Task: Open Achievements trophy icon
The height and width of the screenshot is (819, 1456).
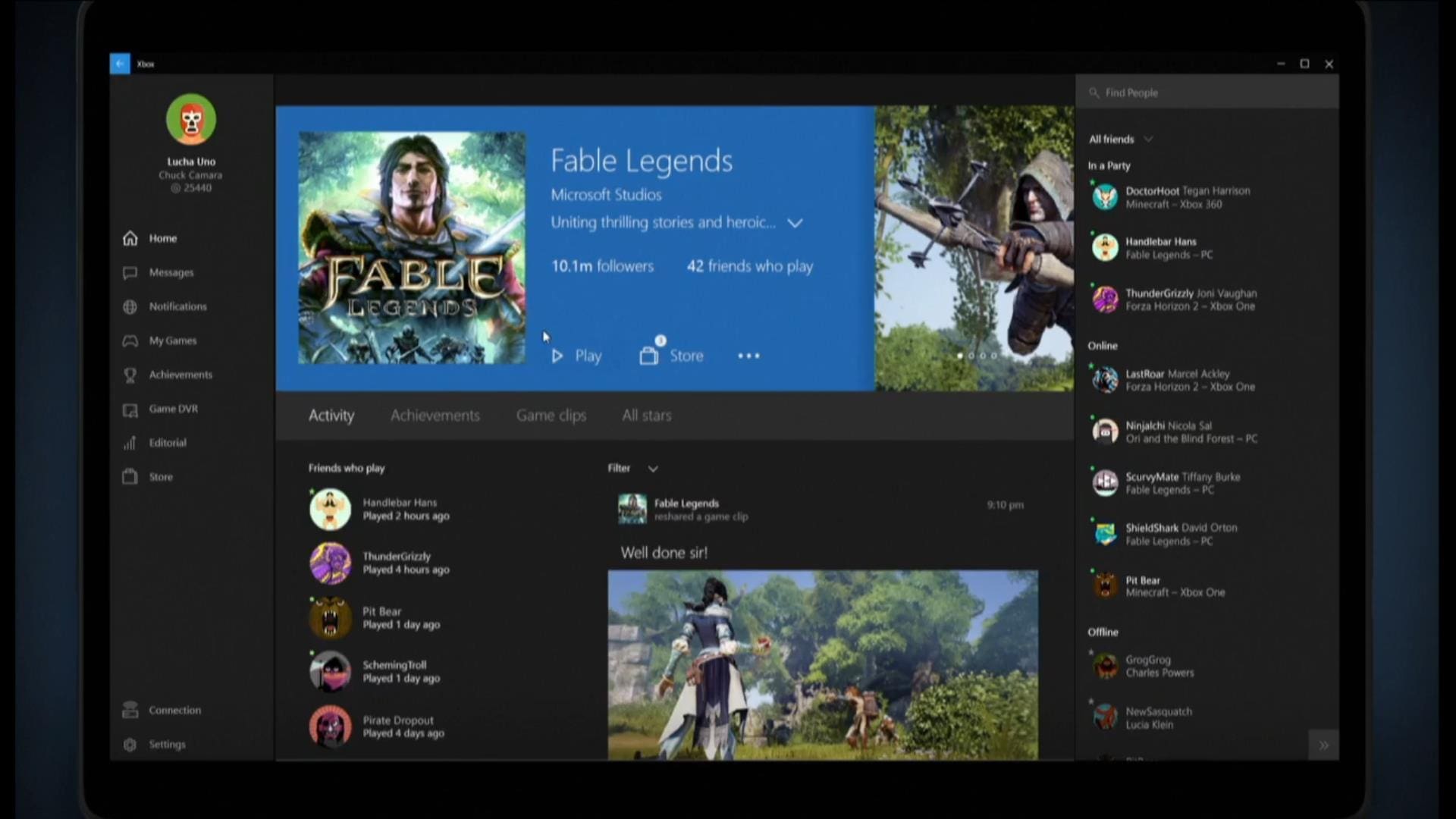Action: coord(130,375)
